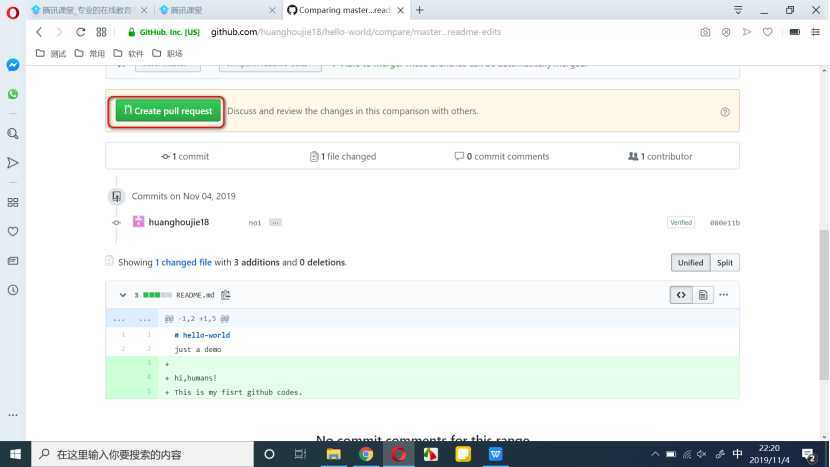Display the source diff with the code icon

pyautogui.click(x=681, y=295)
